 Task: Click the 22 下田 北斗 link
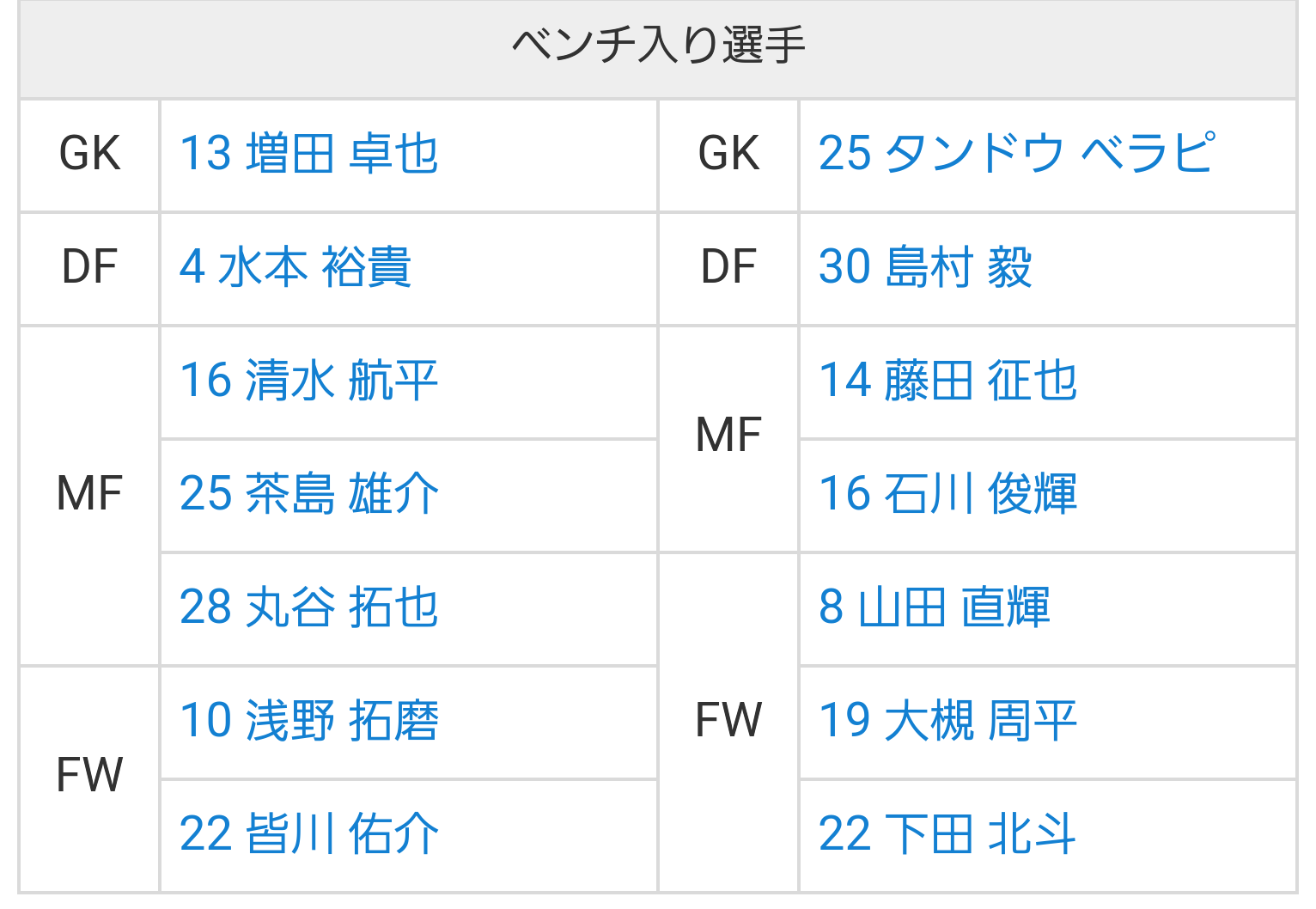947,834
